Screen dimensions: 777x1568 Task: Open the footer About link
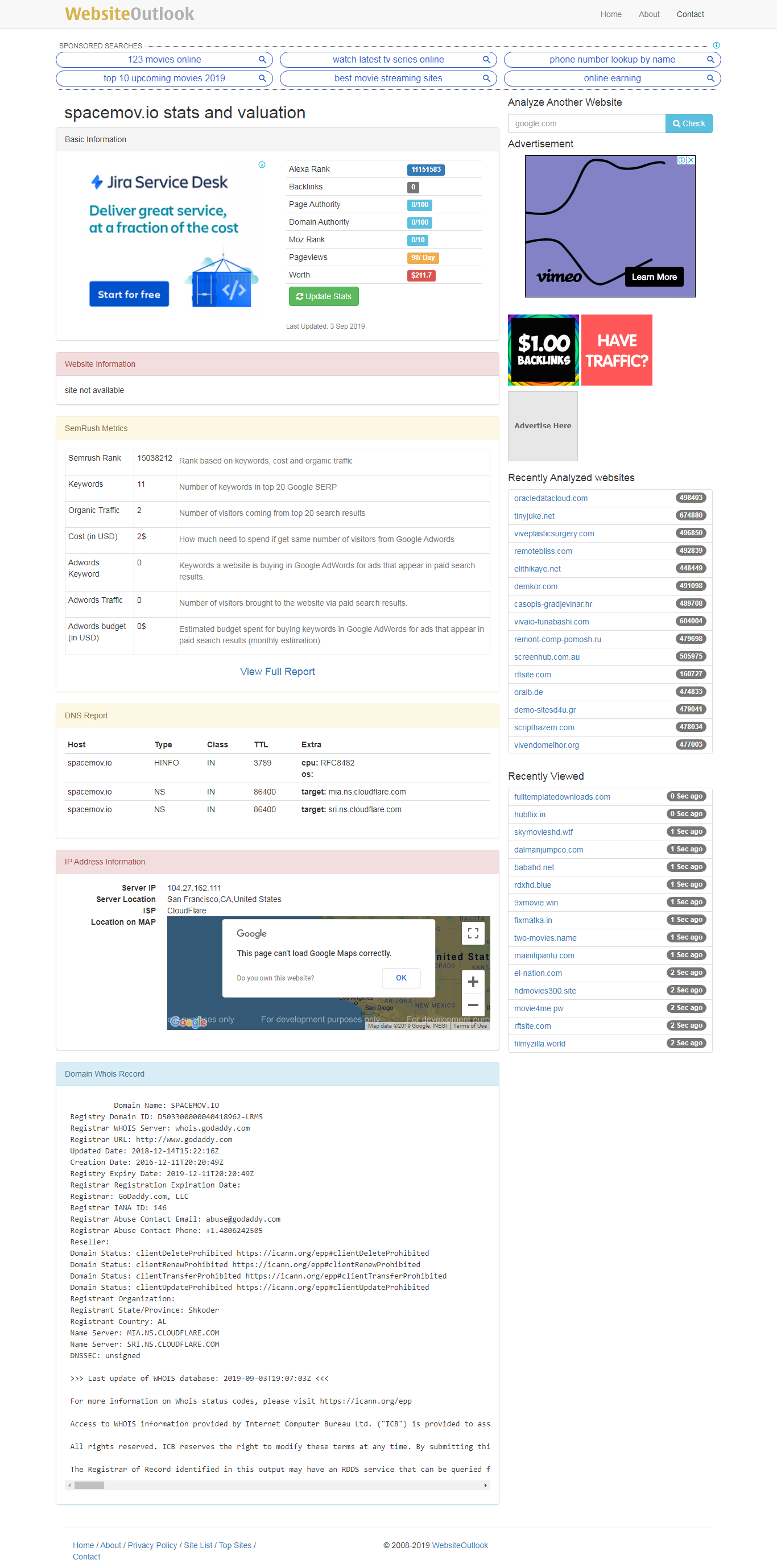[x=110, y=1545]
